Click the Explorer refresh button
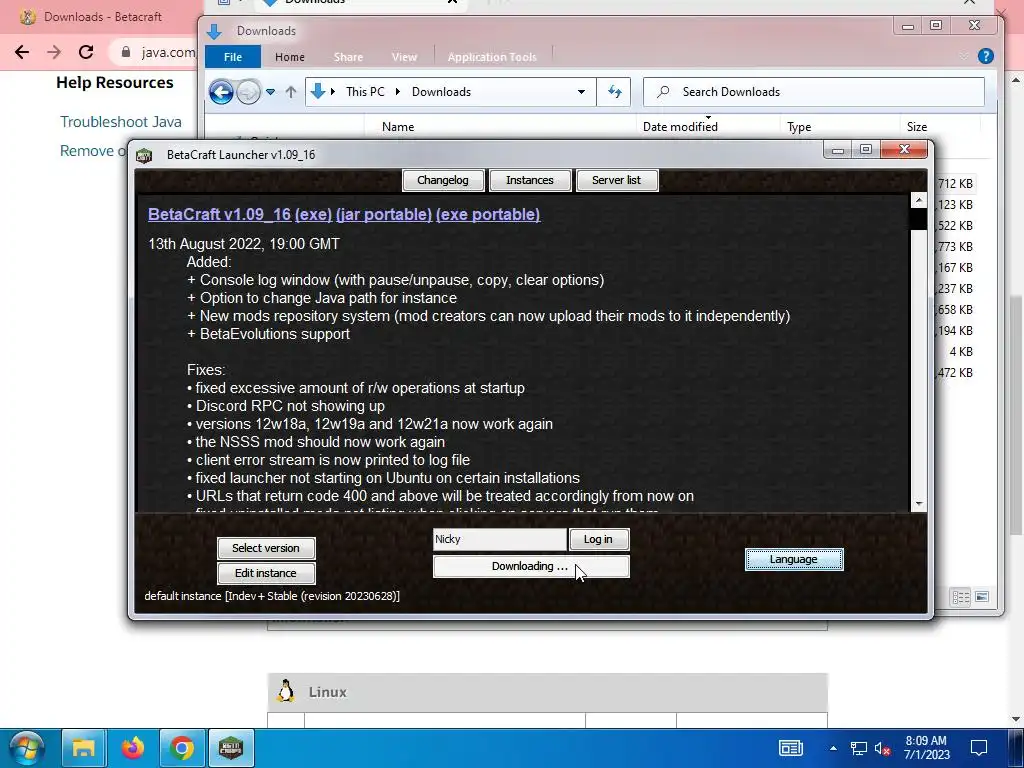 [x=615, y=92]
